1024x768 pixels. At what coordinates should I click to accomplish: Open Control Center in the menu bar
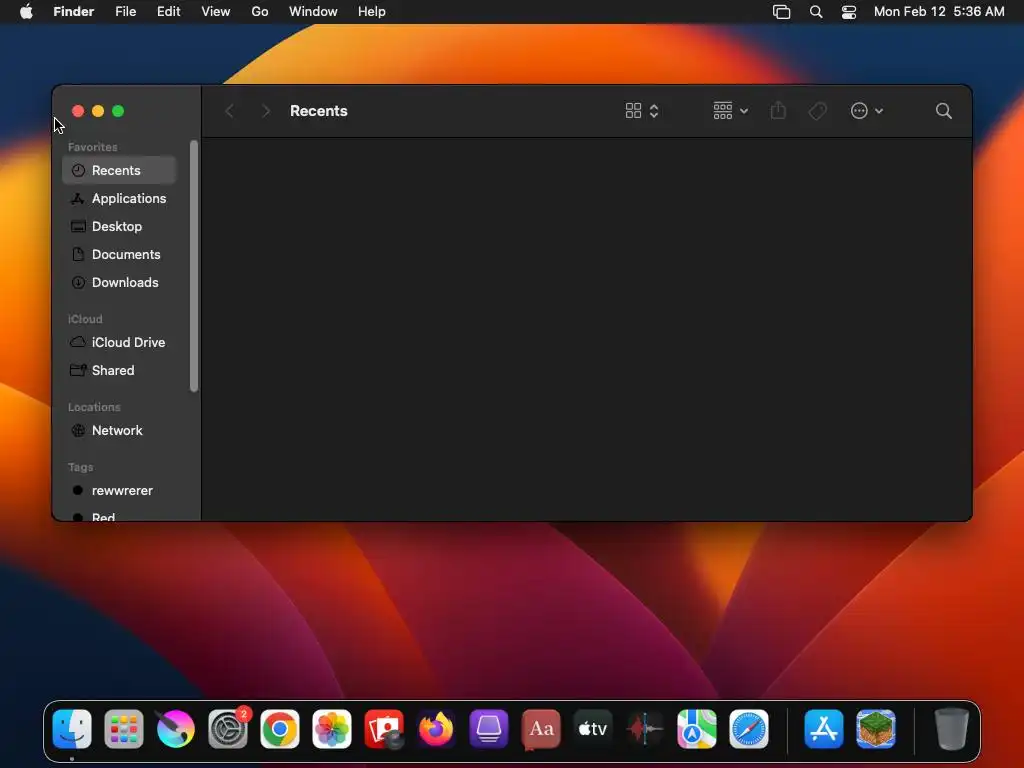point(848,12)
